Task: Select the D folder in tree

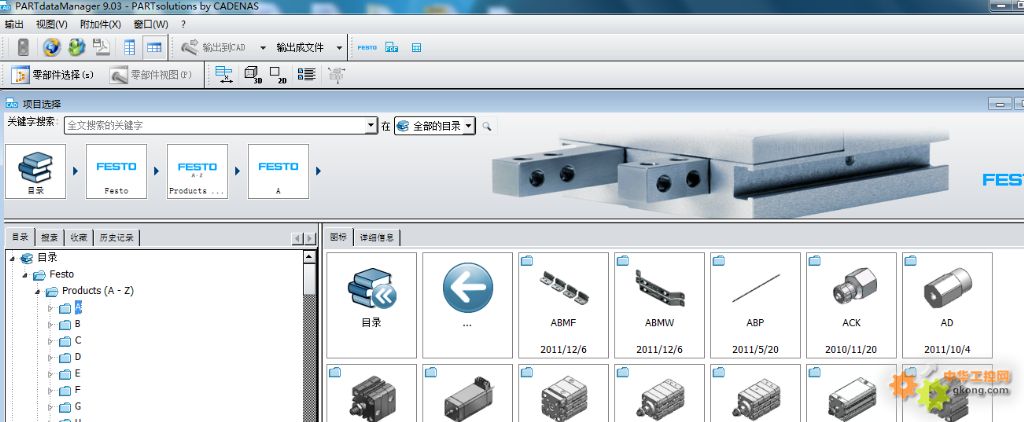Action: pos(70,357)
